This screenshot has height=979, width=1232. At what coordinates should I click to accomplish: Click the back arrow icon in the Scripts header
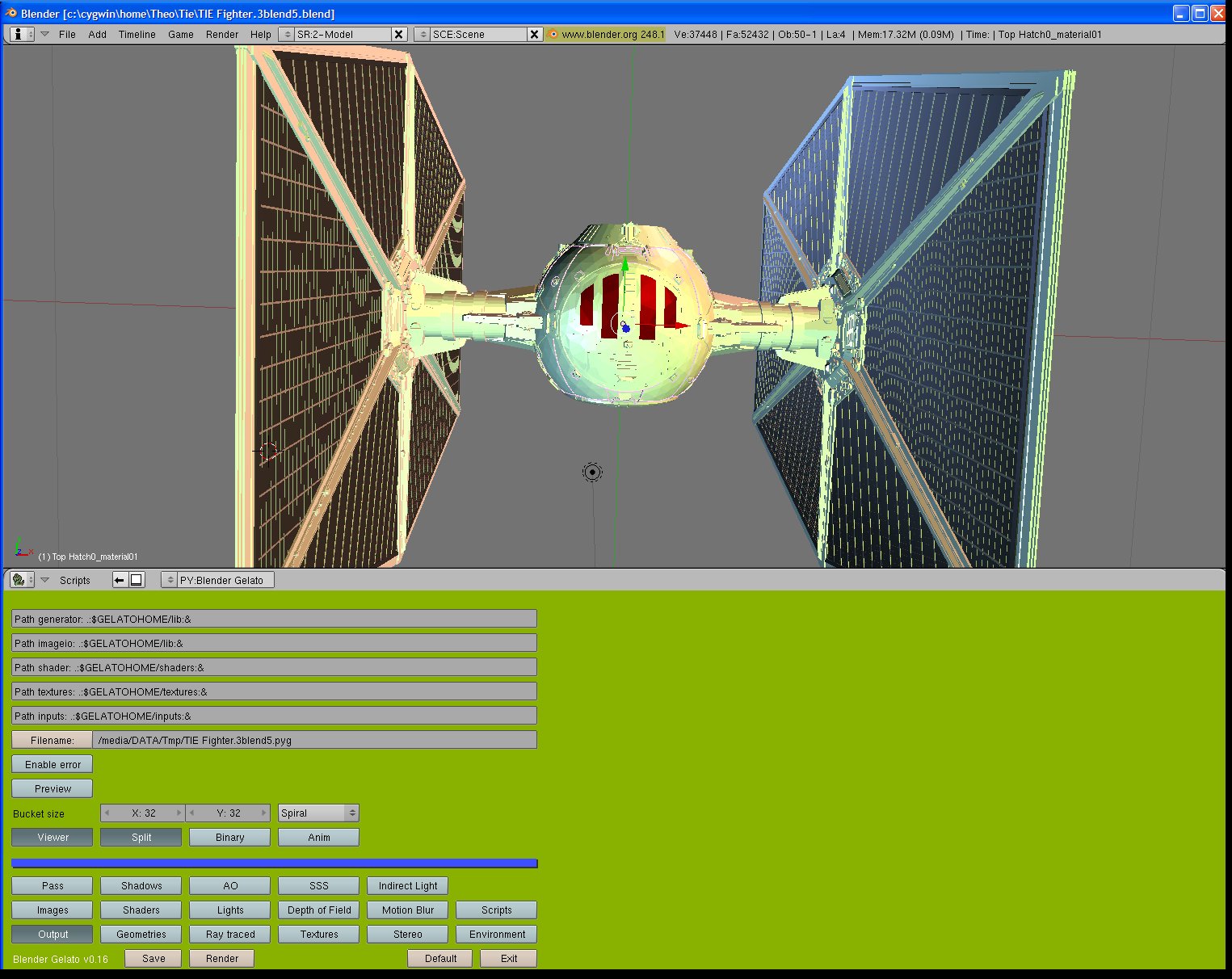120,580
